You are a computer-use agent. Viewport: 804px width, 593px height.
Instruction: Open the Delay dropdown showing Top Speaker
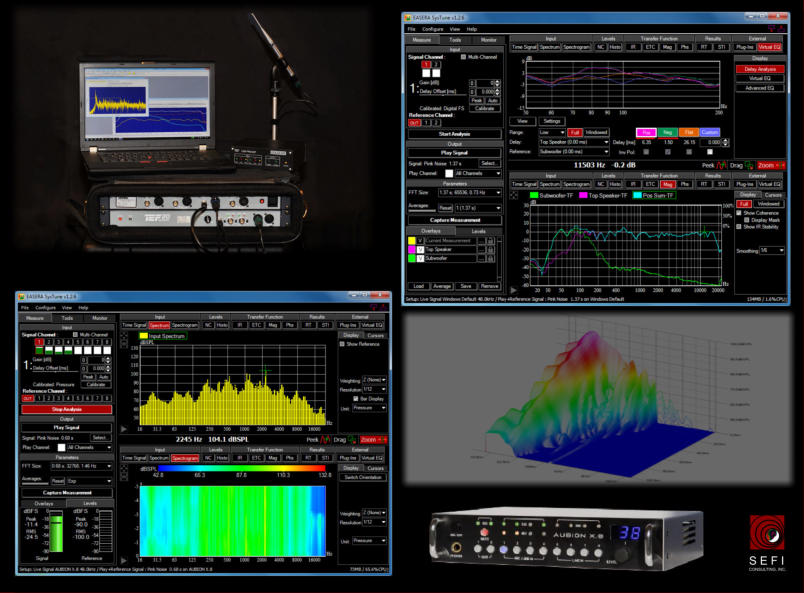(x=573, y=142)
